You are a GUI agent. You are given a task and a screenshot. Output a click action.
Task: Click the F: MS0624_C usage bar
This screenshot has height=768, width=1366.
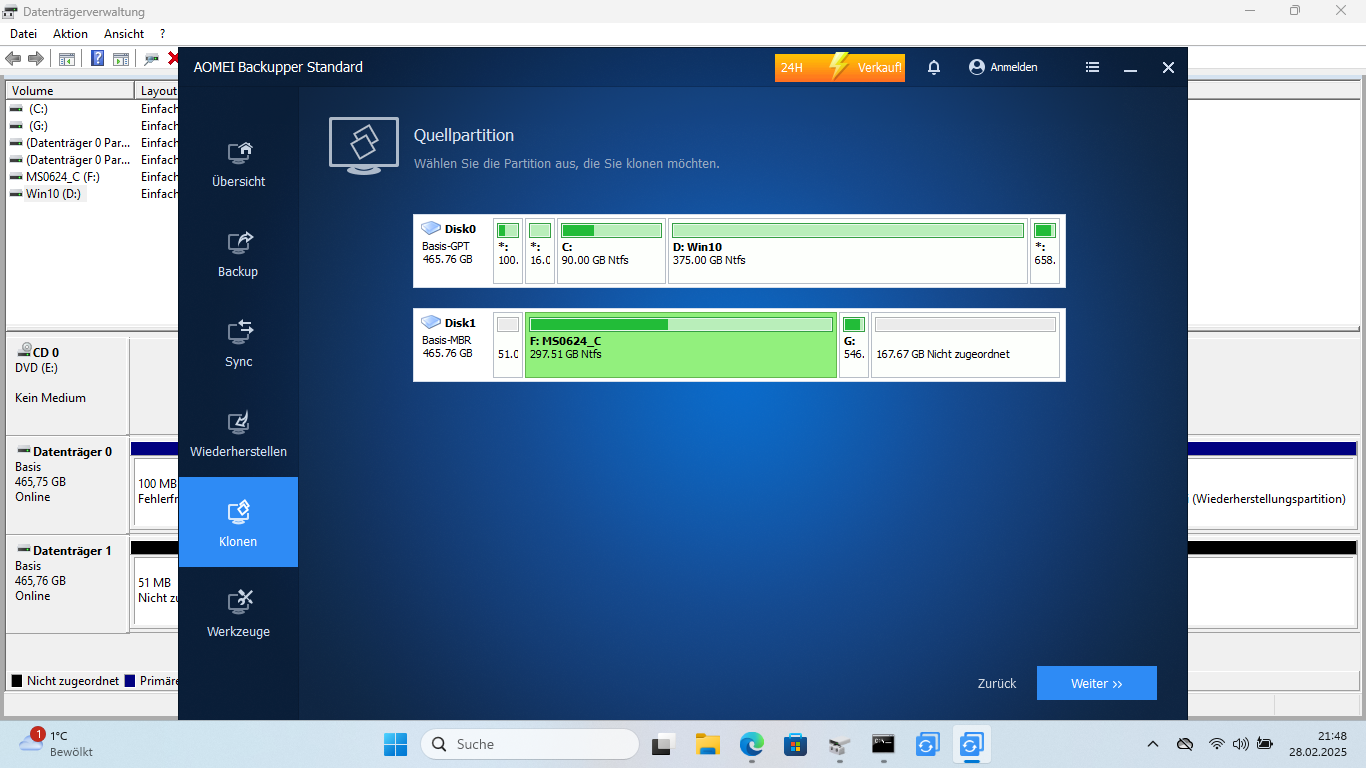[x=681, y=324]
